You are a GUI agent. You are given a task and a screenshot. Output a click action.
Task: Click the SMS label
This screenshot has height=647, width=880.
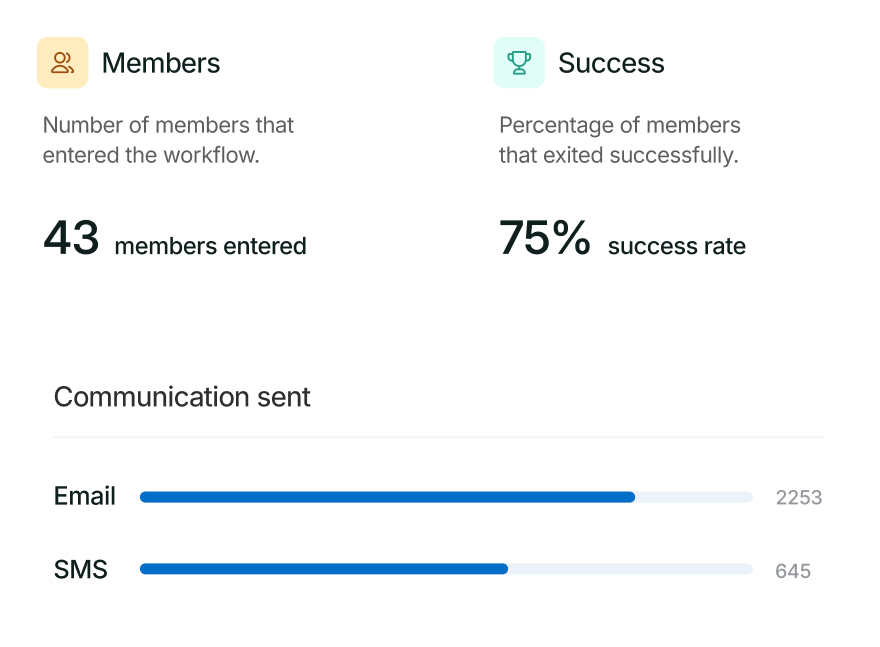pos(81,570)
